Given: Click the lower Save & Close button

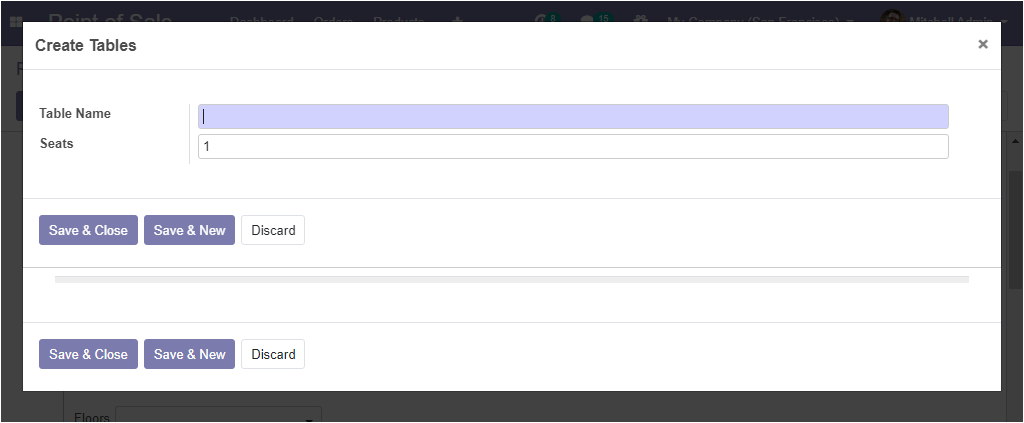Looking at the screenshot, I should click(88, 354).
